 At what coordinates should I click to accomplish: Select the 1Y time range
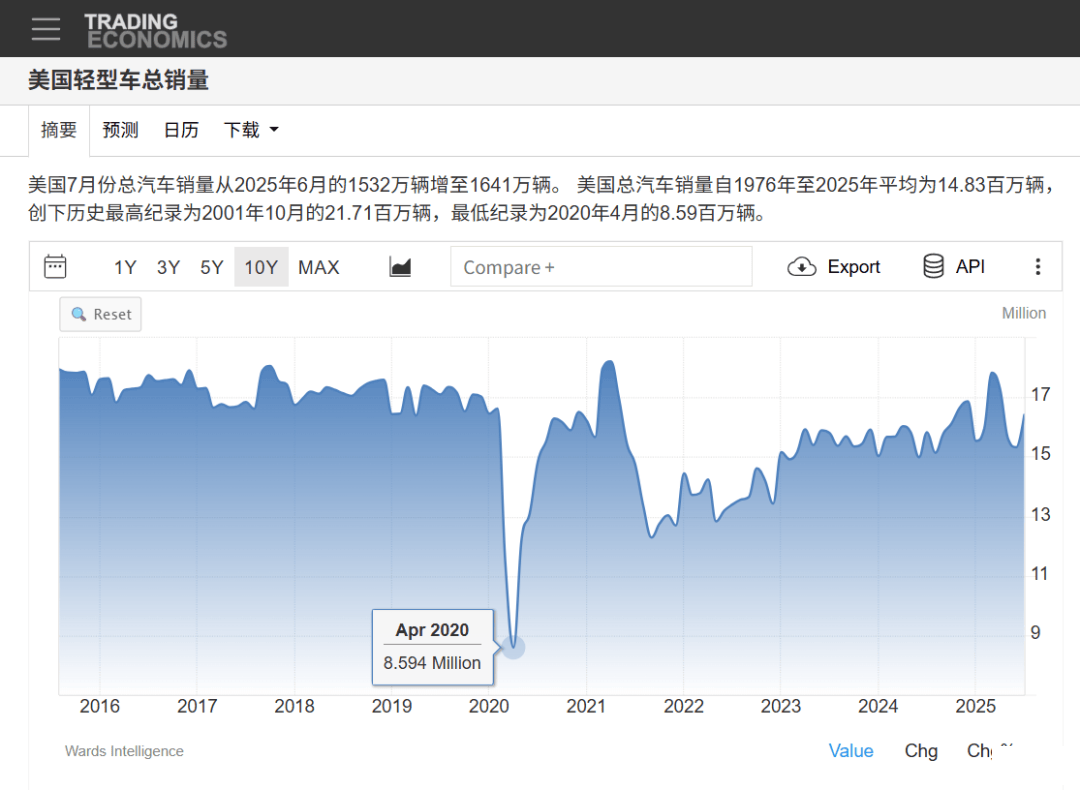click(x=125, y=267)
